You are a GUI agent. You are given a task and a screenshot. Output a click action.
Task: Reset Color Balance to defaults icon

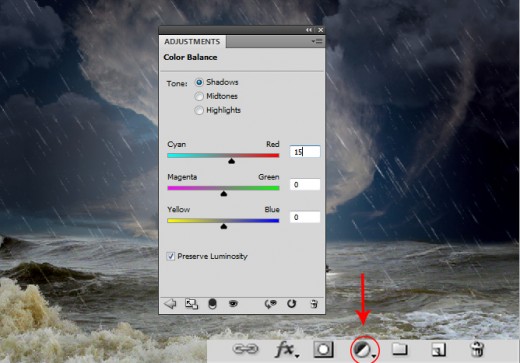292,304
